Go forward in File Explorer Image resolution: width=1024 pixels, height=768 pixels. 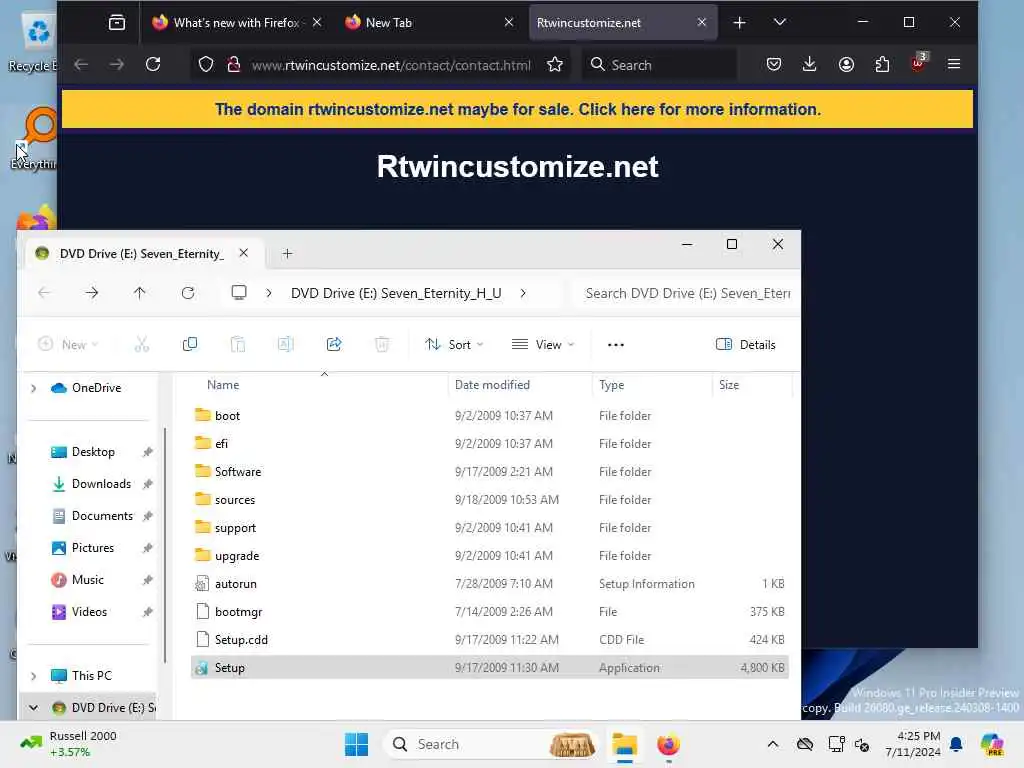tap(92, 293)
